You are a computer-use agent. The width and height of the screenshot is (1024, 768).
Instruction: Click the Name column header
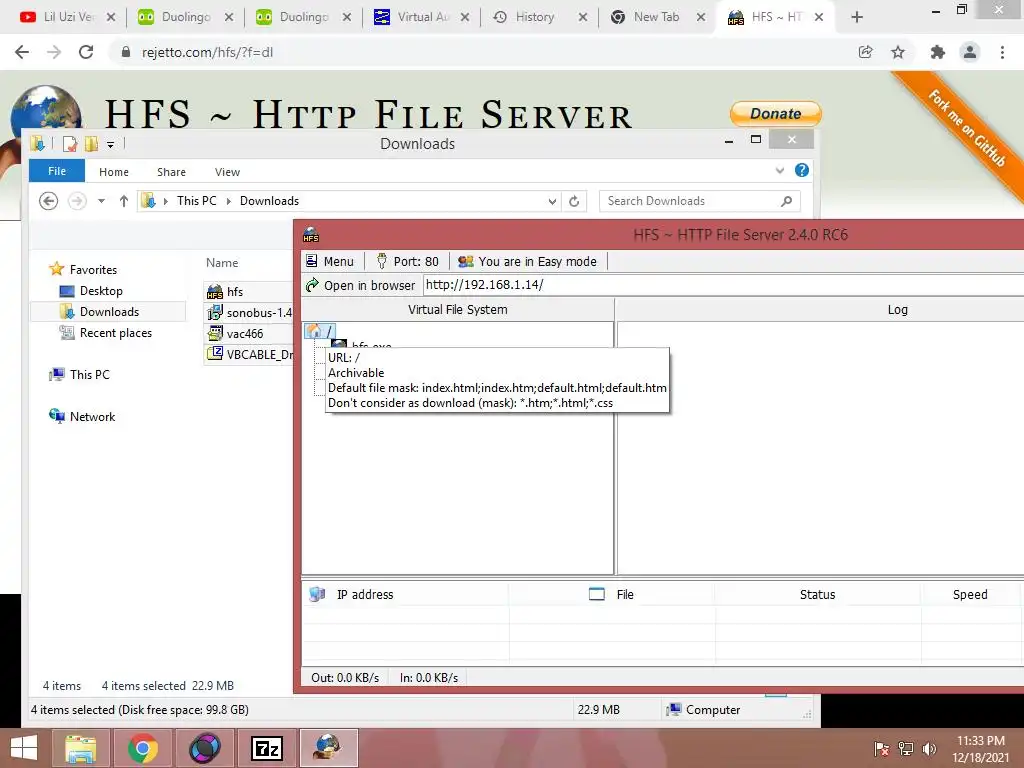(222, 263)
